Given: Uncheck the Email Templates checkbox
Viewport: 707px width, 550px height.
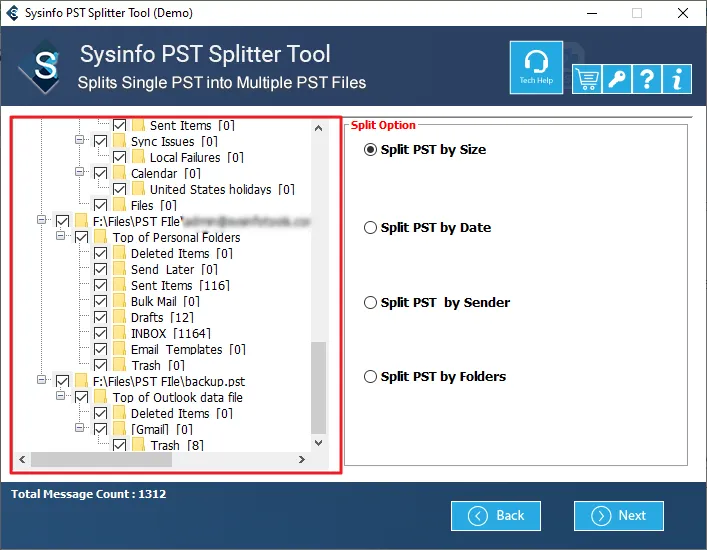Looking at the screenshot, I should pyautogui.click(x=101, y=349).
